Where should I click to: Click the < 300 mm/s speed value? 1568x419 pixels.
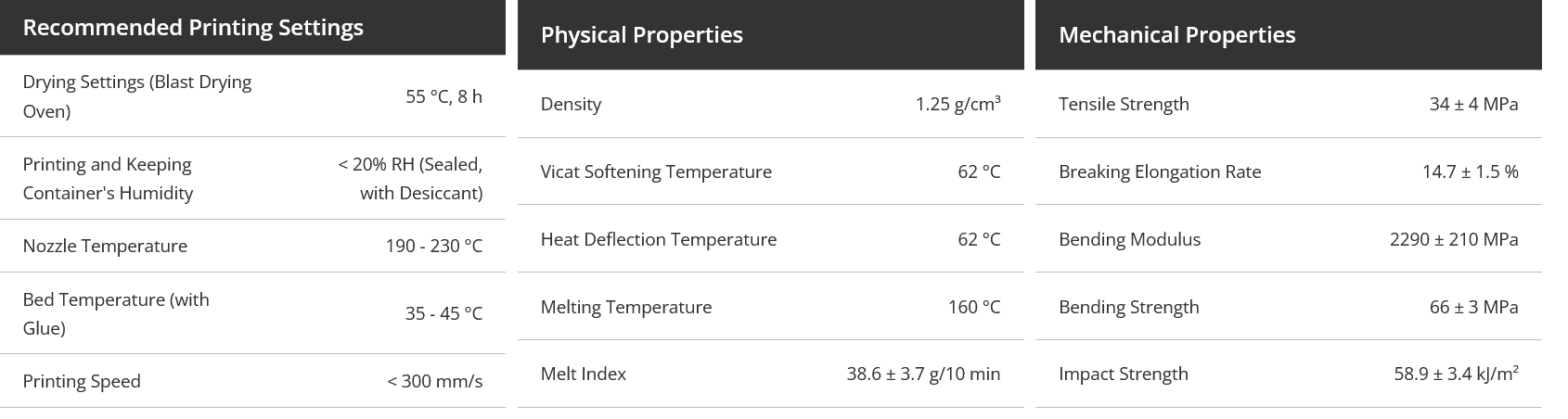[x=434, y=381]
